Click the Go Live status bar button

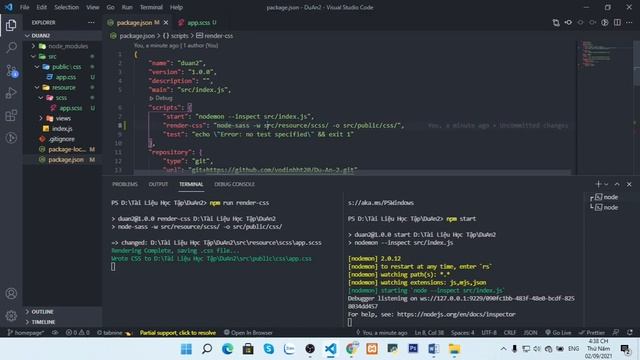click(x=558, y=333)
